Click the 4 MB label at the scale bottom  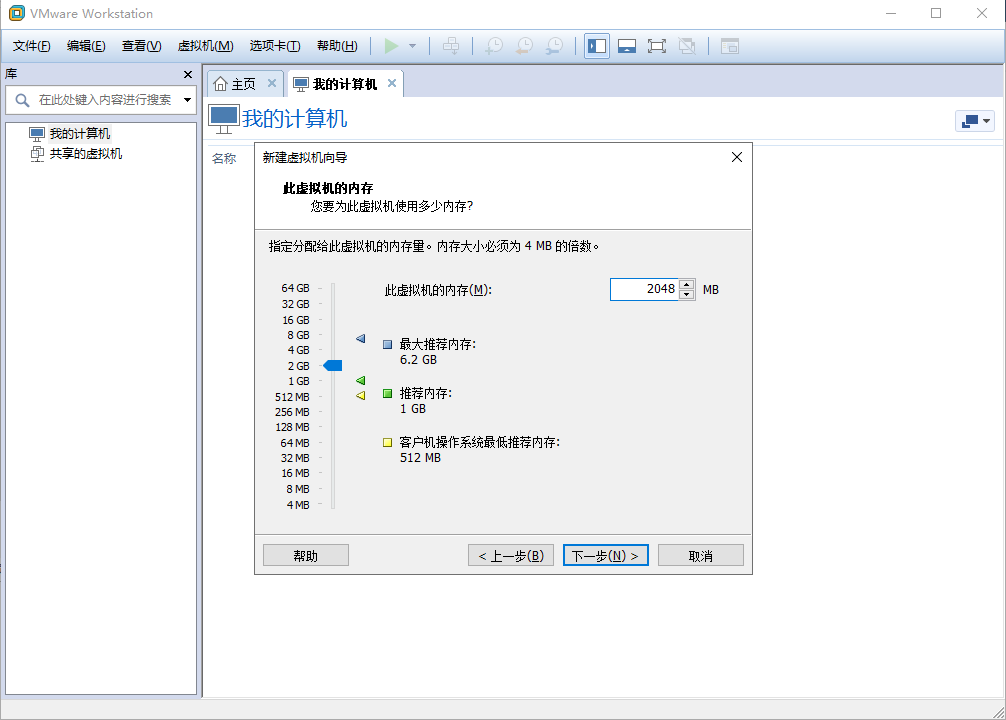coord(298,505)
